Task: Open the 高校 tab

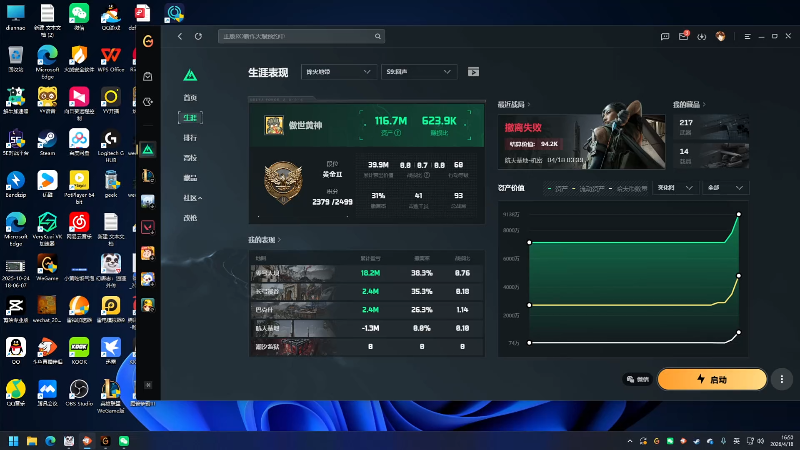Action: click(x=190, y=158)
